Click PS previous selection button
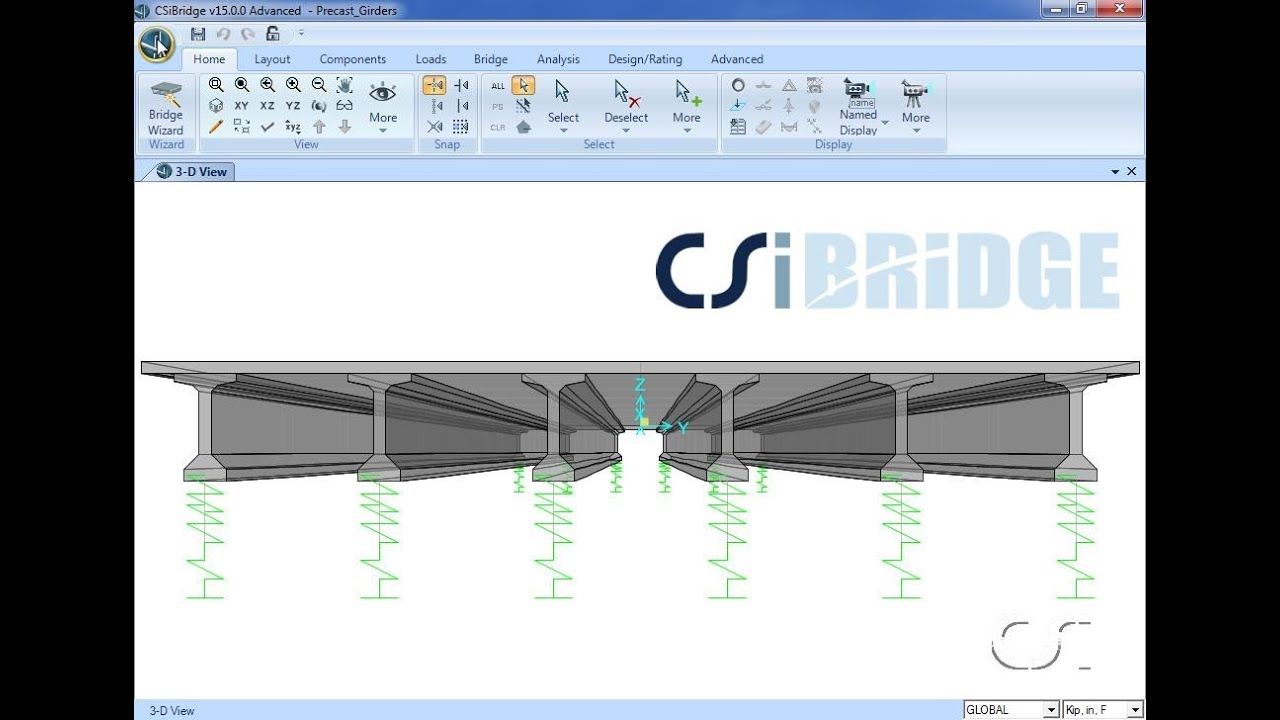1280x720 pixels. coord(498,106)
